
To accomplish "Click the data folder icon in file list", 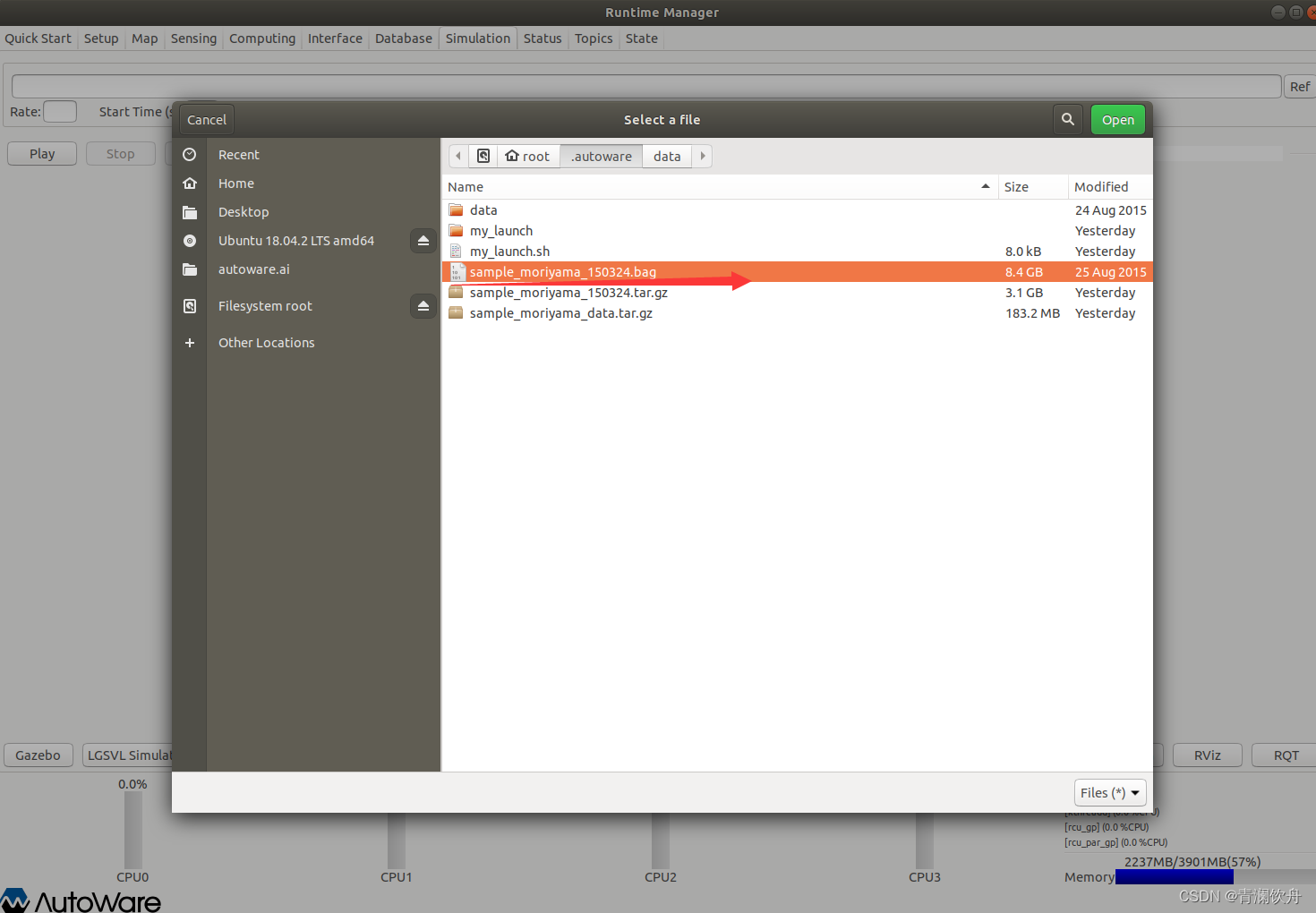I will pyautogui.click(x=457, y=210).
